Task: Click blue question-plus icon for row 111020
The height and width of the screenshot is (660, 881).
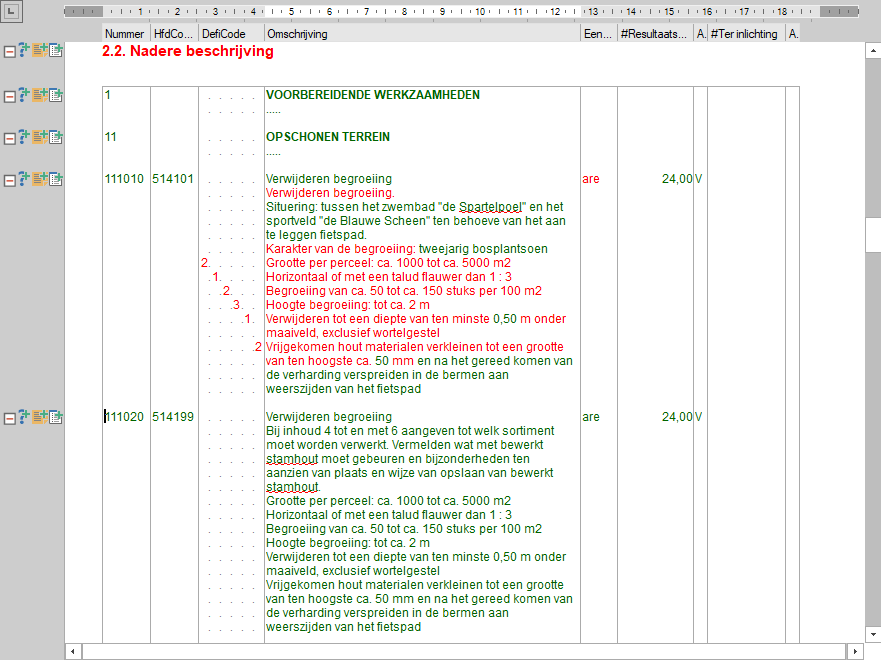Action: click(x=24, y=417)
